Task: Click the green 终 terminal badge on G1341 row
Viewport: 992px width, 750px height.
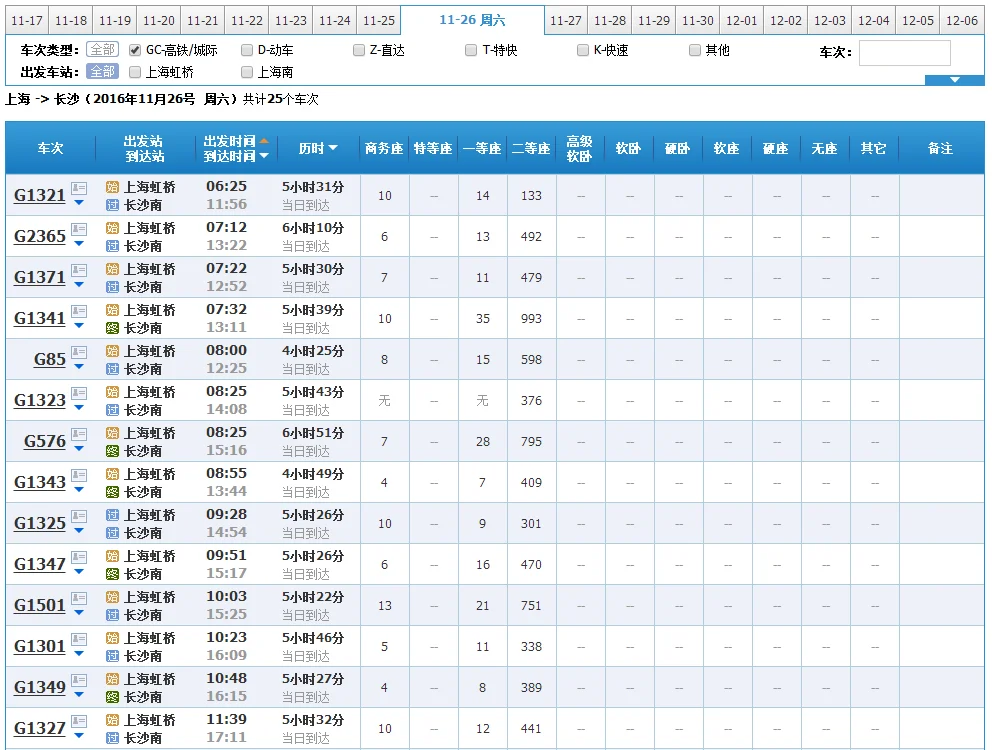Action: pos(113,328)
